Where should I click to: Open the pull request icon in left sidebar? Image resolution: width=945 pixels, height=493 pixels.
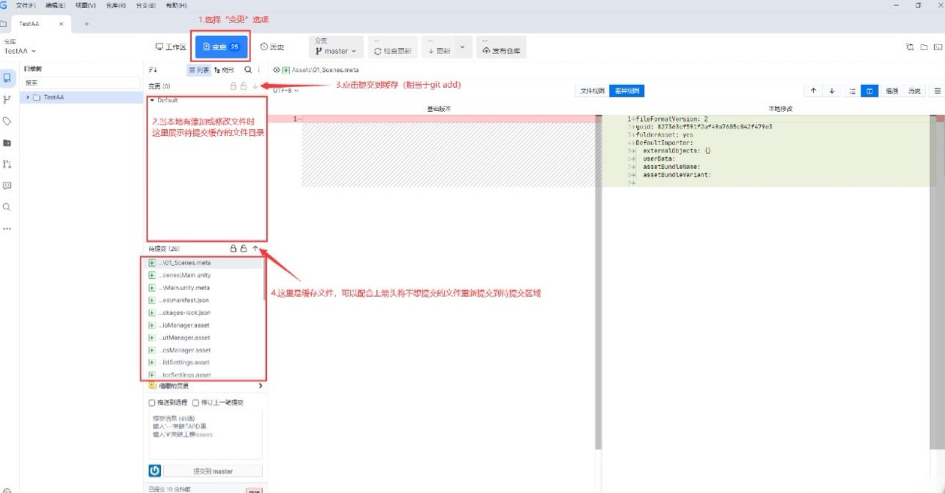pyautogui.click(x=7, y=164)
